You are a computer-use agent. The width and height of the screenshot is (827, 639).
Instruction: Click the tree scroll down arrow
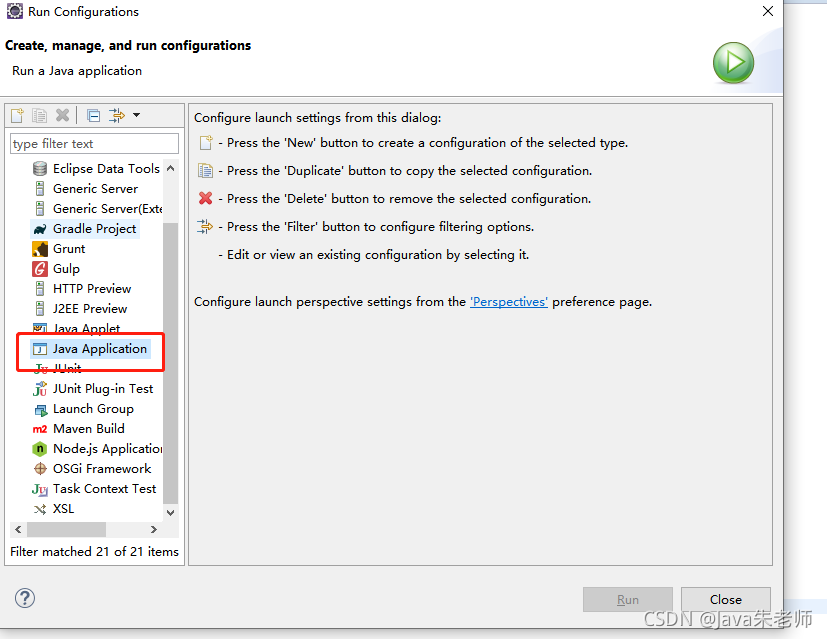(170, 512)
